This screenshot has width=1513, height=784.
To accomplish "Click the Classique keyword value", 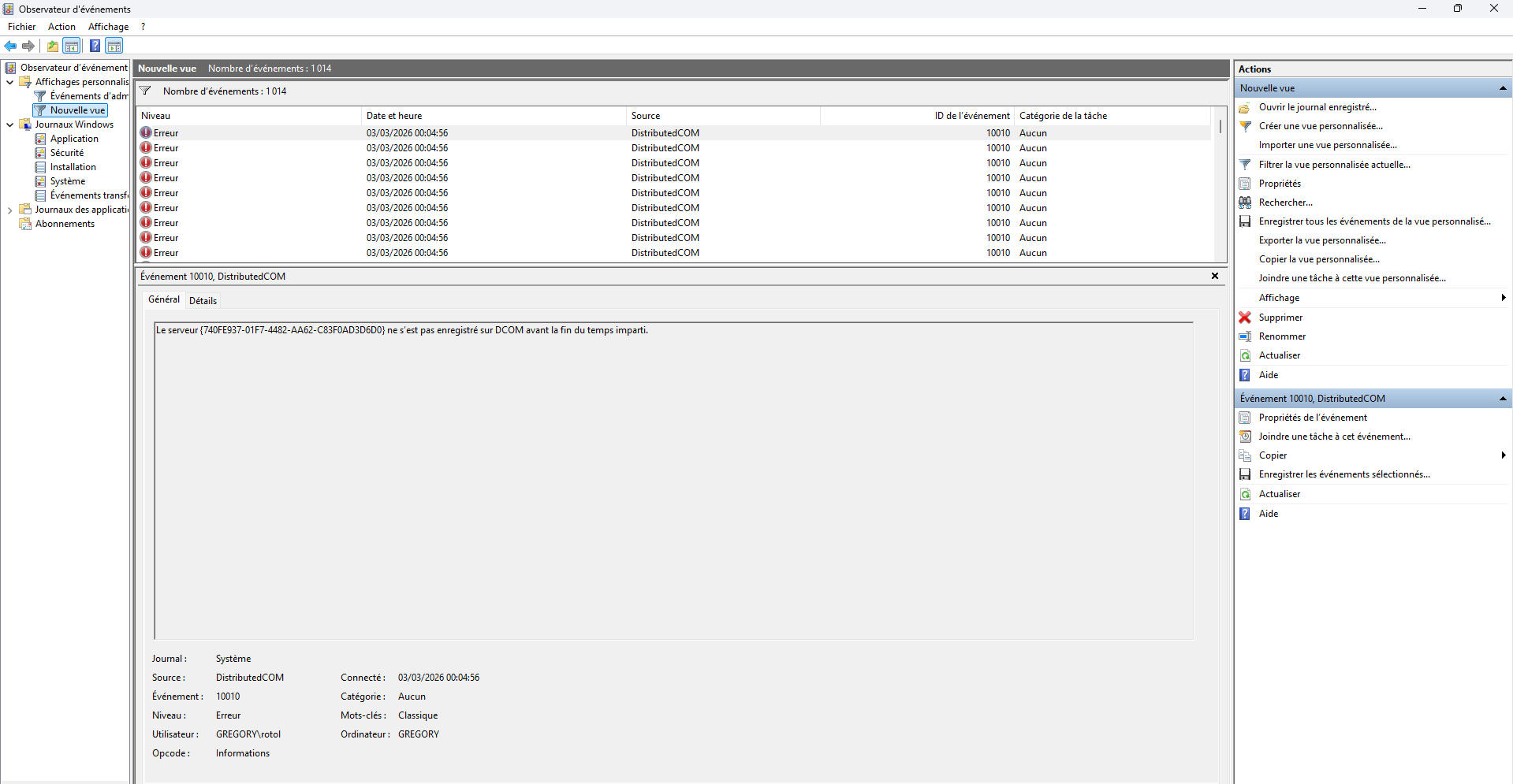I will coord(418,715).
